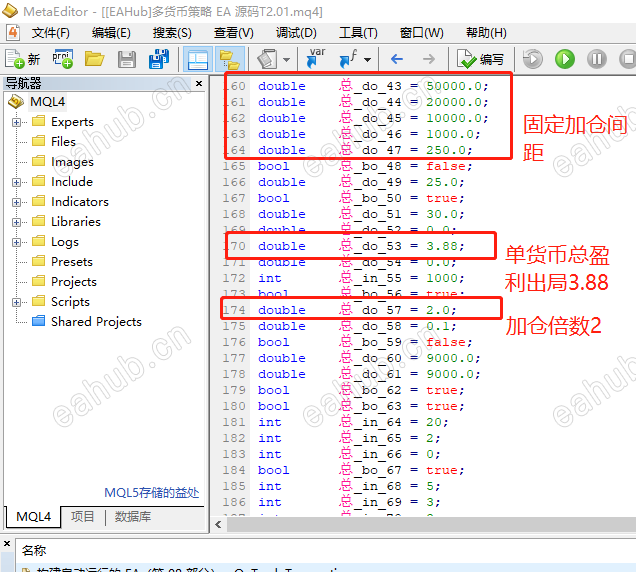Open the 调试(D) menu
The width and height of the screenshot is (636, 572).
[296, 33]
